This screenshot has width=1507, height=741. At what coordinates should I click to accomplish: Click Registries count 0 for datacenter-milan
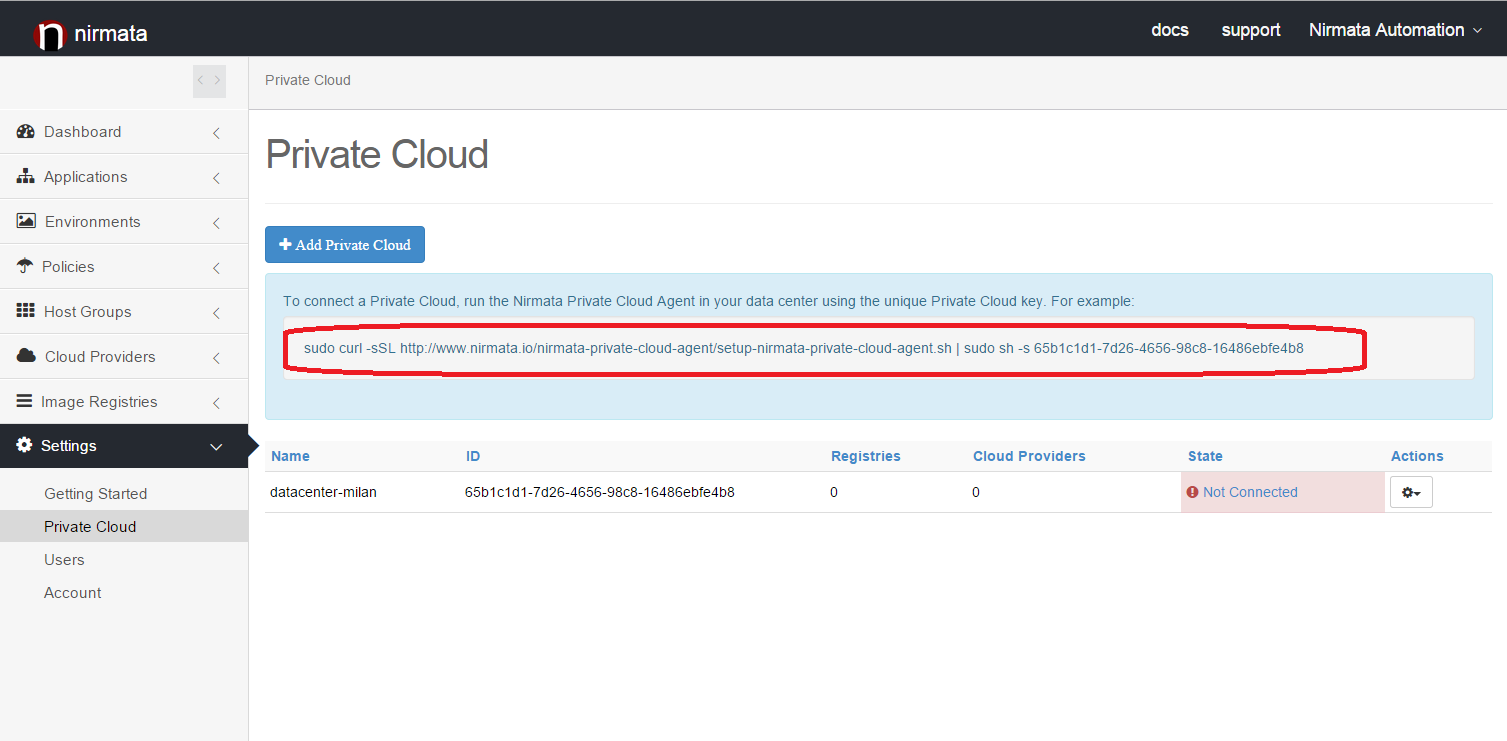click(834, 492)
